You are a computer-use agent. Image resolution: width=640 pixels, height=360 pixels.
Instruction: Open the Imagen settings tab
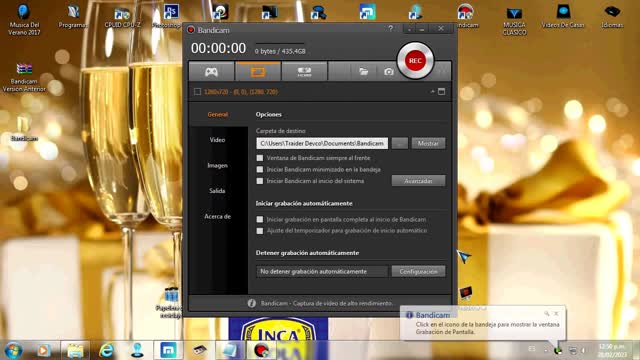(x=218, y=165)
